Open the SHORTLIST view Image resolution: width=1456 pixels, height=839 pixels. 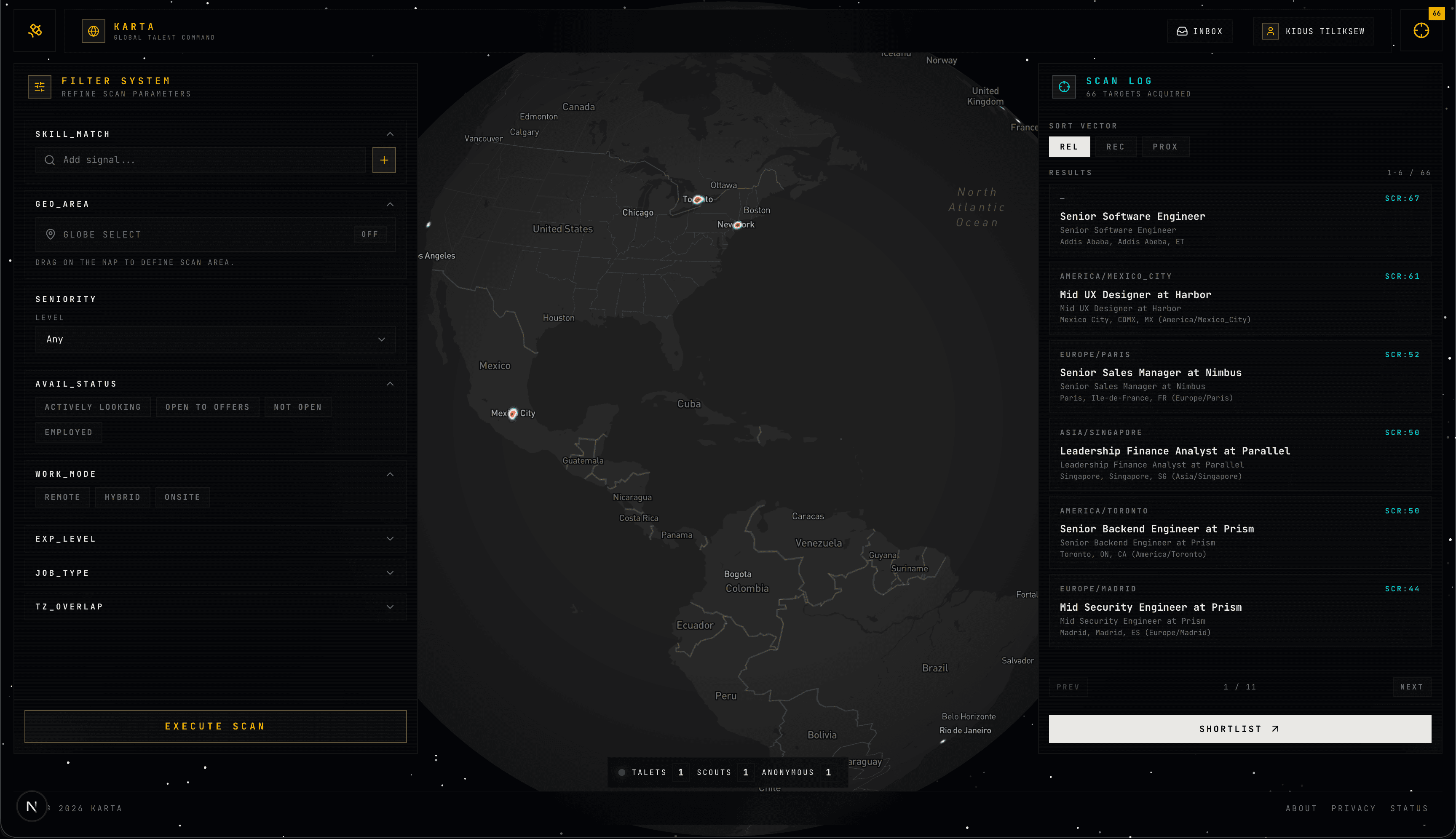[x=1239, y=728]
